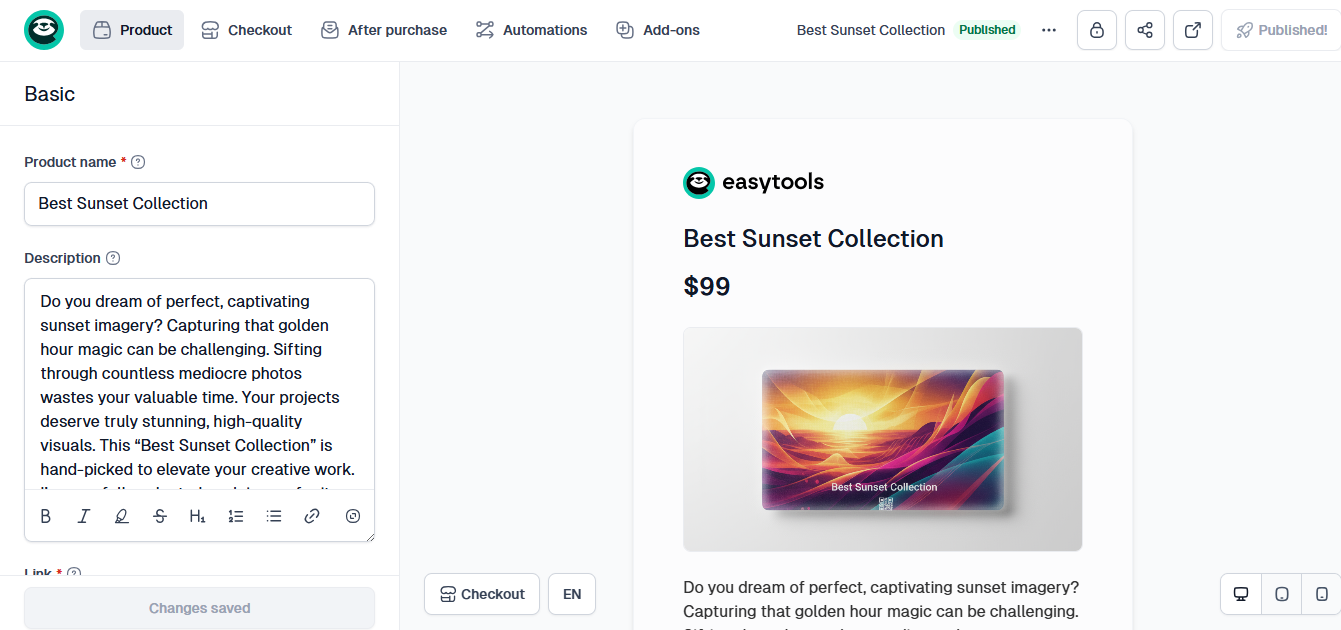
Task: Apply the Heading style in the description toolbar
Action: (x=198, y=515)
